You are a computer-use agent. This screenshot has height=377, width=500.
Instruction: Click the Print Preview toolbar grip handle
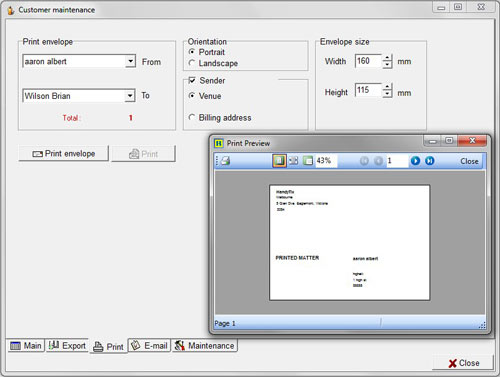[217, 161]
